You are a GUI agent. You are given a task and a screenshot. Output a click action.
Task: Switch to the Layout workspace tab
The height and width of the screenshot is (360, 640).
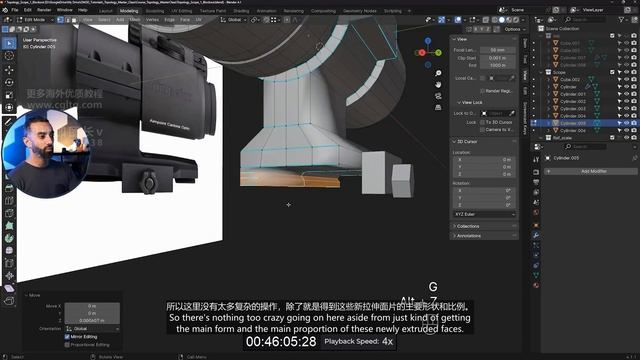pyautogui.click(x=105, y=11)
